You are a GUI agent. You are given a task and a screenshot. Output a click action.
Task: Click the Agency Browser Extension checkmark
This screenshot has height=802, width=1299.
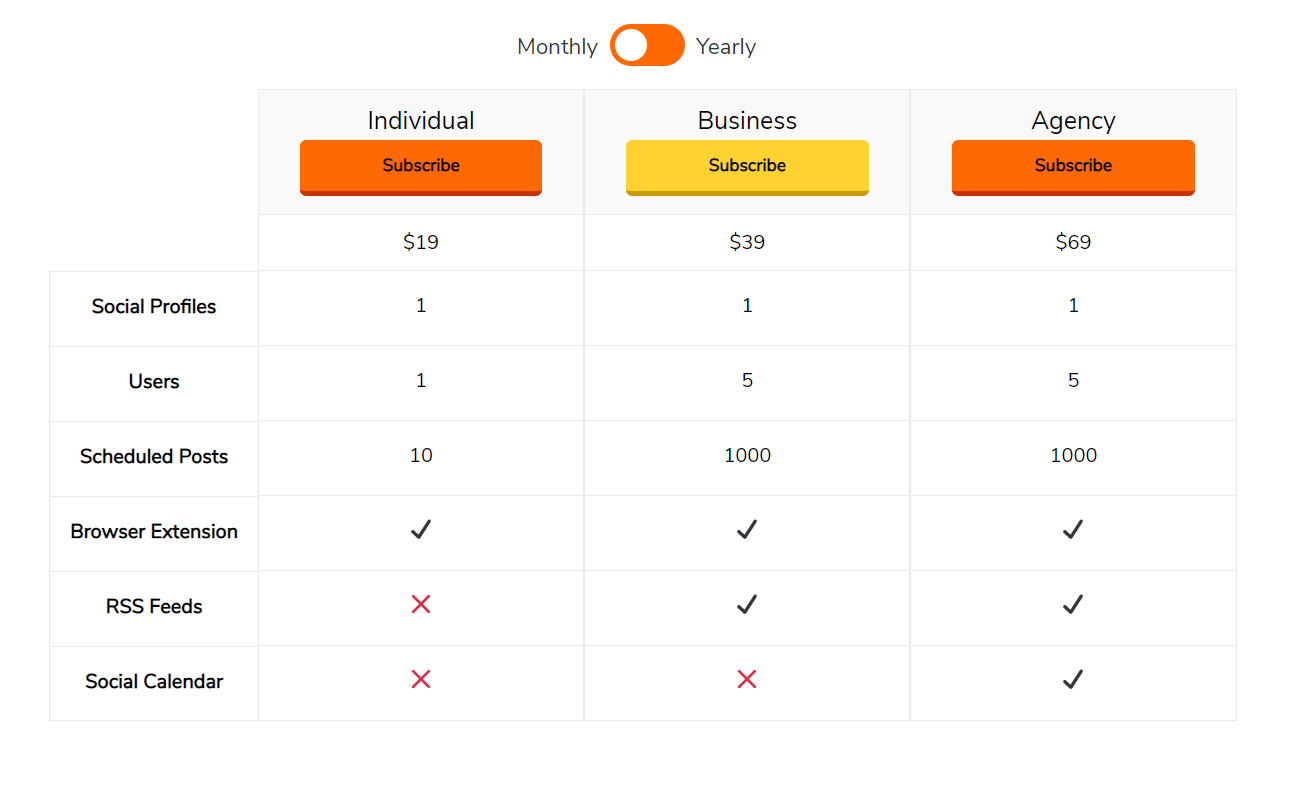pos(1073,530)
